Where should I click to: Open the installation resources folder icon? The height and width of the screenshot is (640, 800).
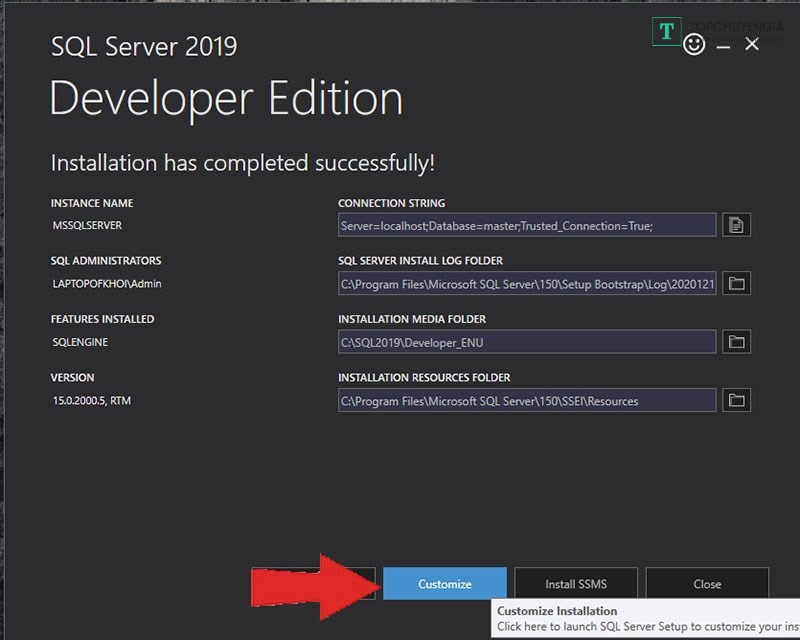coord(736,401)
